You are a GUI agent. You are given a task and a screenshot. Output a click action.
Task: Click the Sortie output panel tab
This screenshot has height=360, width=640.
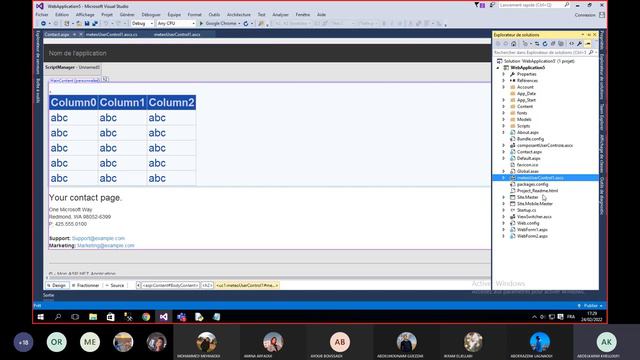tap(49, 295)
